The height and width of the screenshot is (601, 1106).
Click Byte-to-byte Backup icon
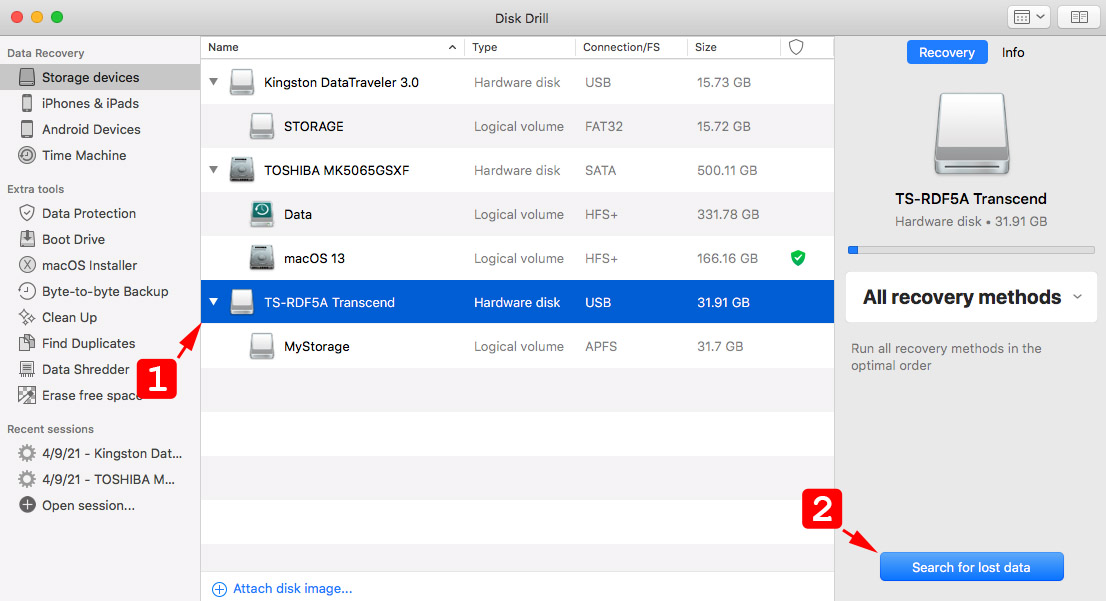click(27, 291)
